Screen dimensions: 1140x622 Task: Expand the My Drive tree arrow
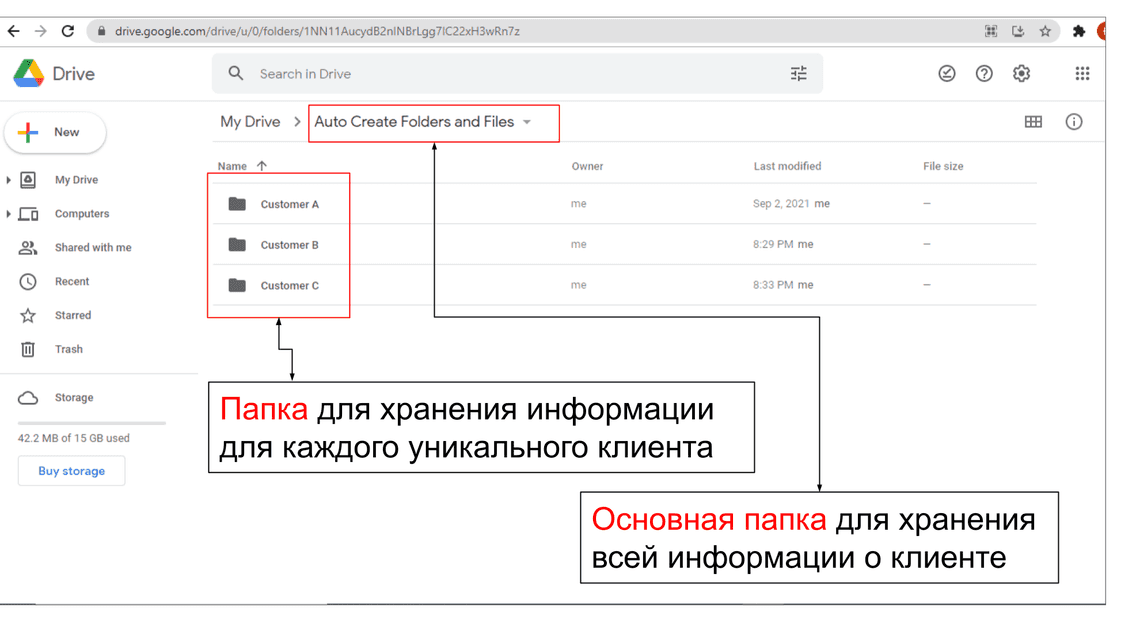point(9,180)
